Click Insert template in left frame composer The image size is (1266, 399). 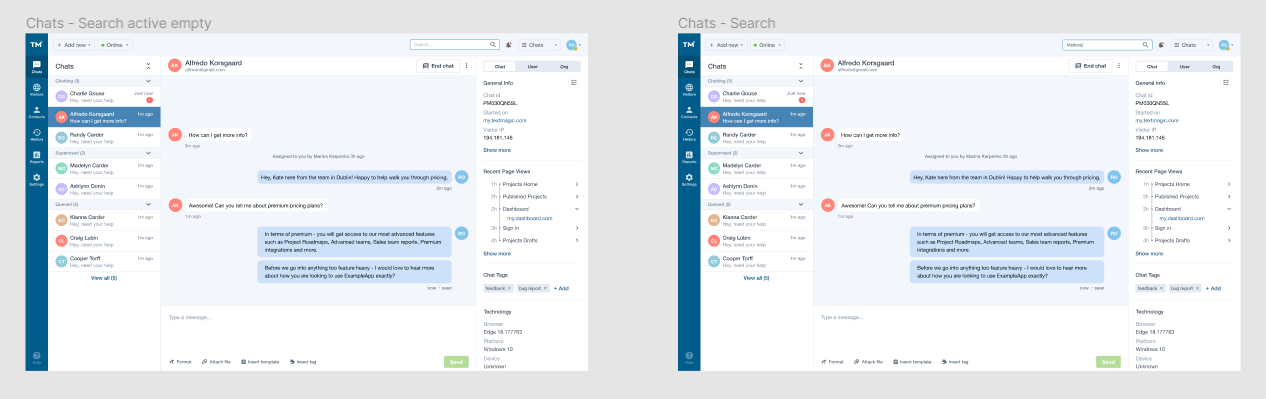coord(260,361)
